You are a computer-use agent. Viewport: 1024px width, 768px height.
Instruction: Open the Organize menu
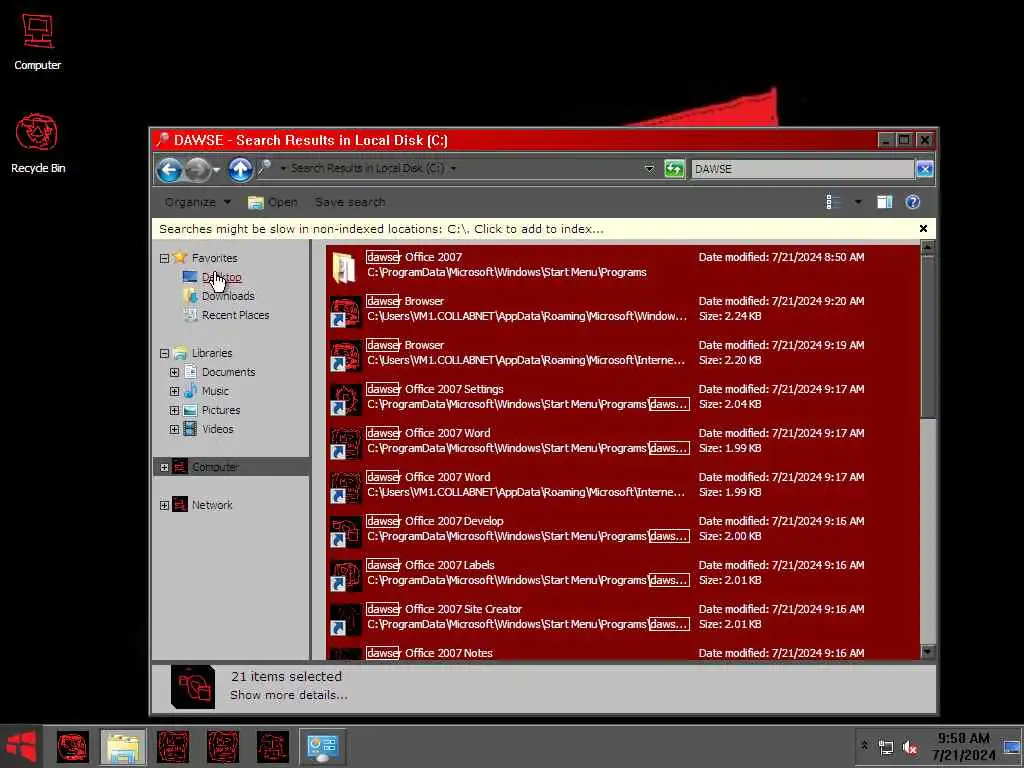coord(197,202)
